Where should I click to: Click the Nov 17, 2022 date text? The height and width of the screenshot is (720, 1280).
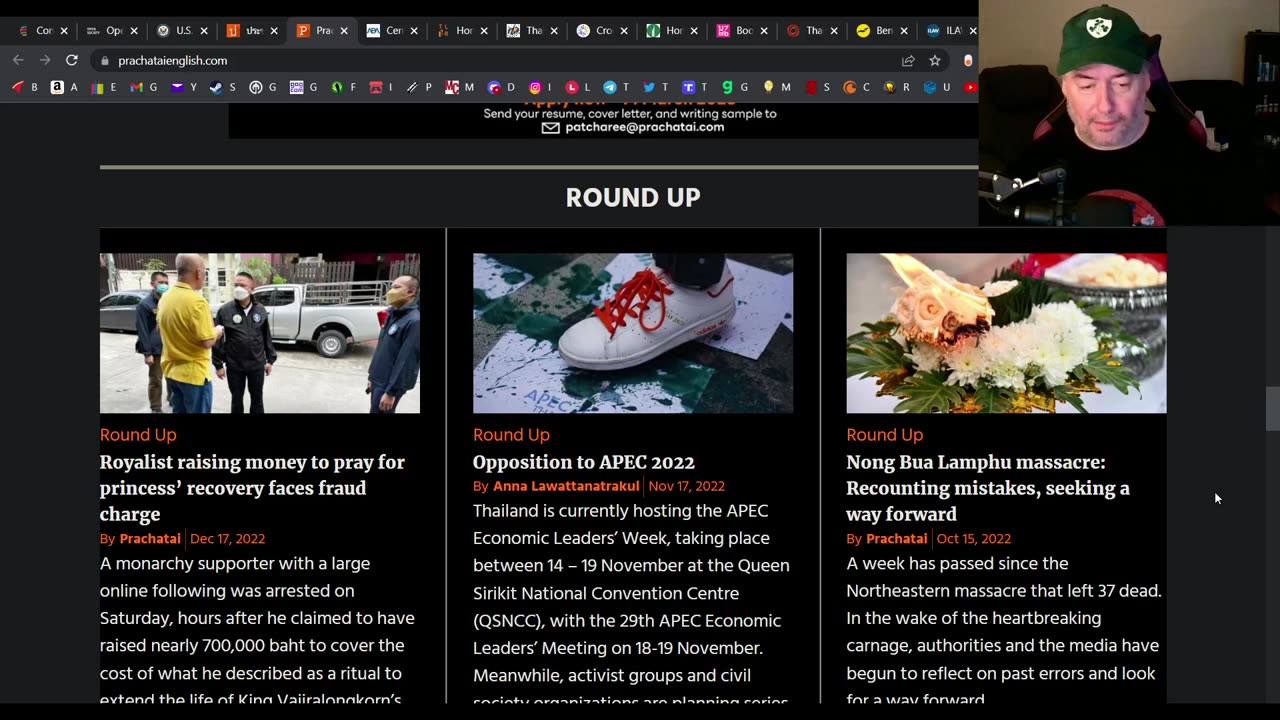(x=686, y=486)
